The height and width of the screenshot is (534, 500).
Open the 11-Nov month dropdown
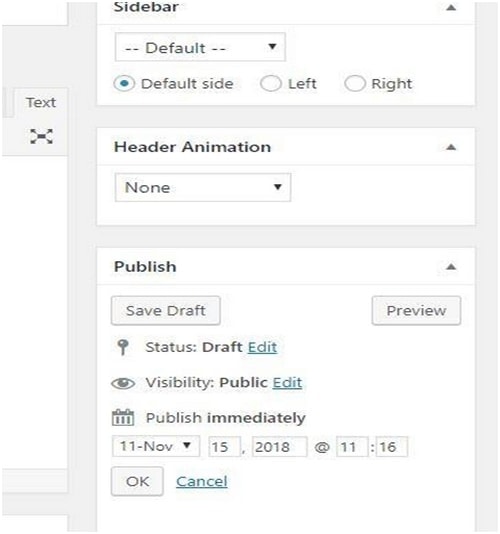pyautogui.click(x=156, y=446)
